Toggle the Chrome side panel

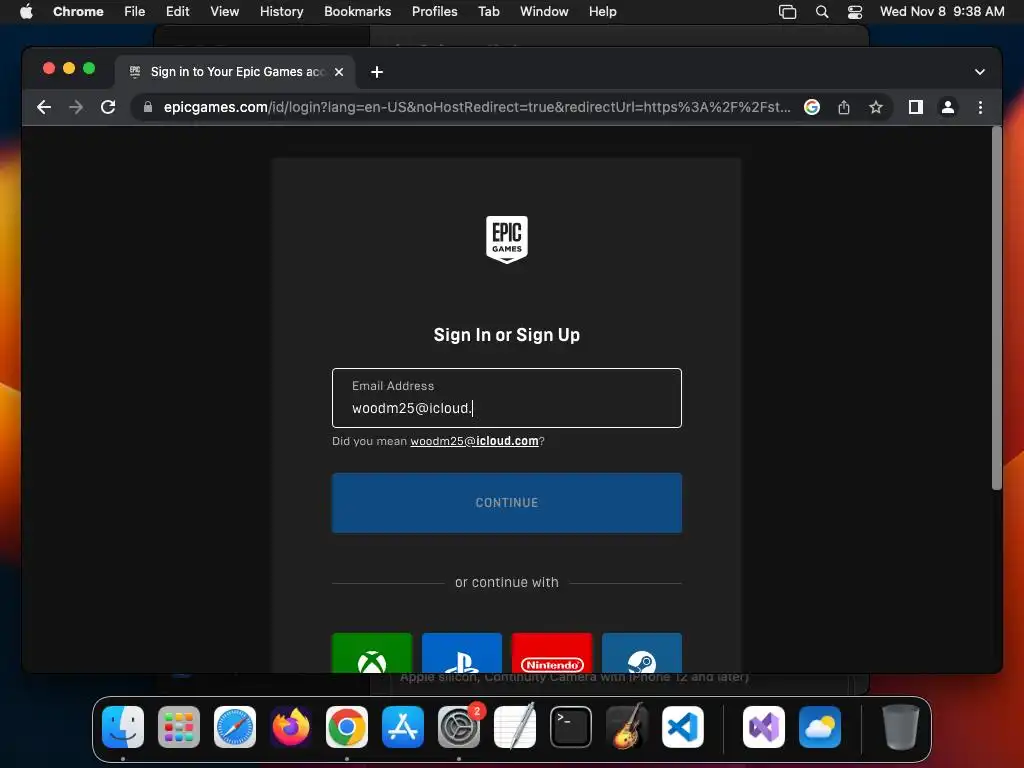coord(916,107)
